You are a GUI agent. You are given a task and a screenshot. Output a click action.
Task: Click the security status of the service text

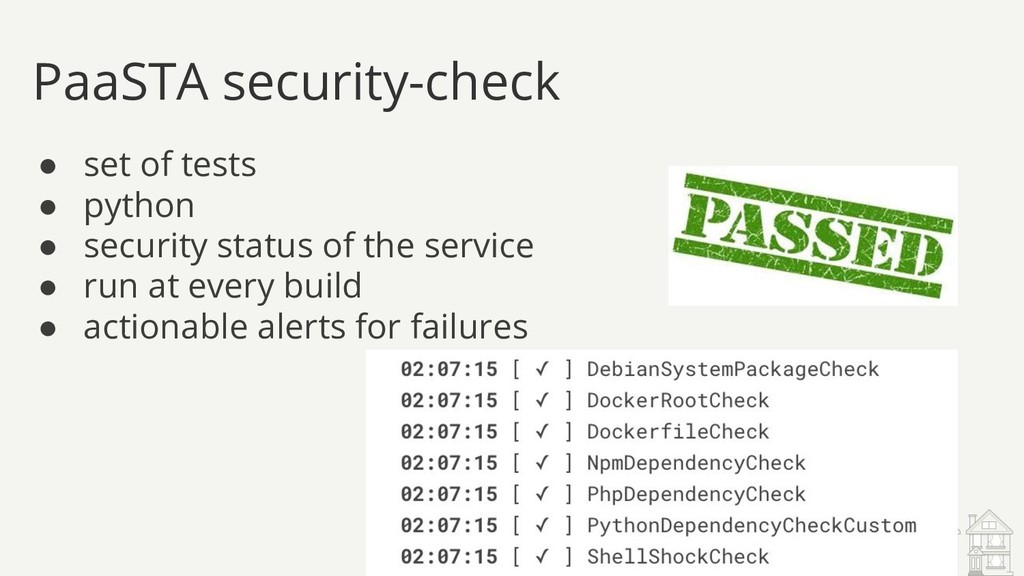pos(308,246)
